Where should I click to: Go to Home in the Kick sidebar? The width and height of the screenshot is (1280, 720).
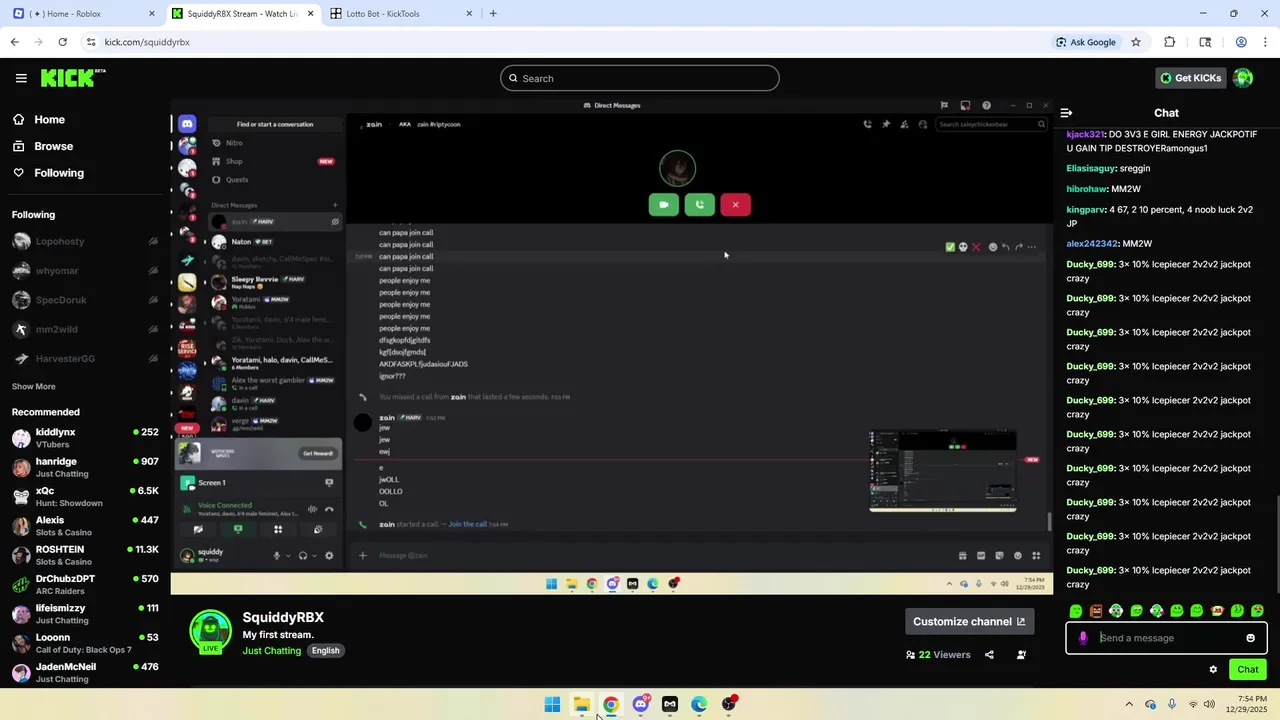(x=40, y=120)
